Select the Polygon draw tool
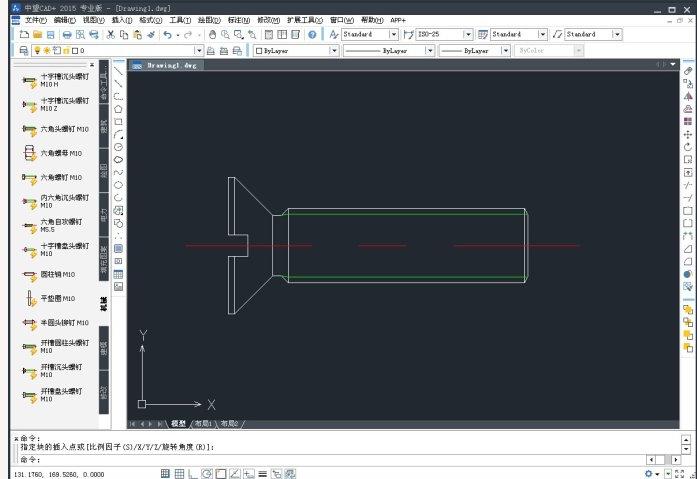 pos(118,109)
